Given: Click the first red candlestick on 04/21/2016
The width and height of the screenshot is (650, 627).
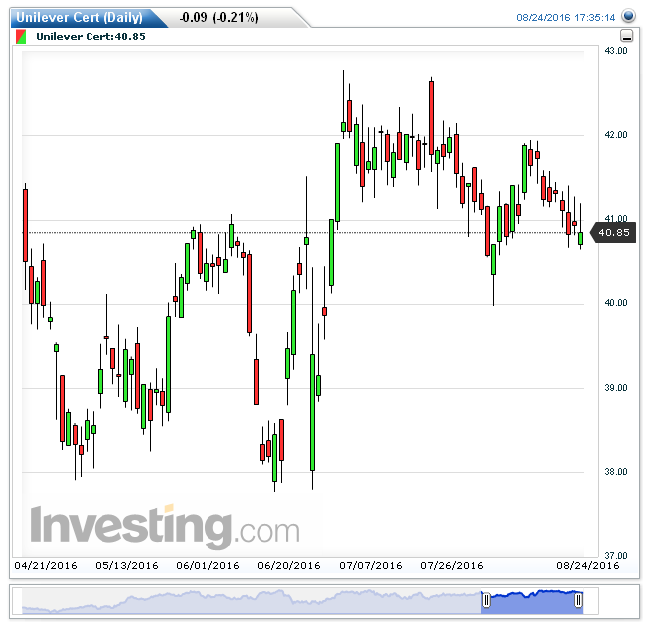Looking at the screenshot, I should (x=25, y=225).
